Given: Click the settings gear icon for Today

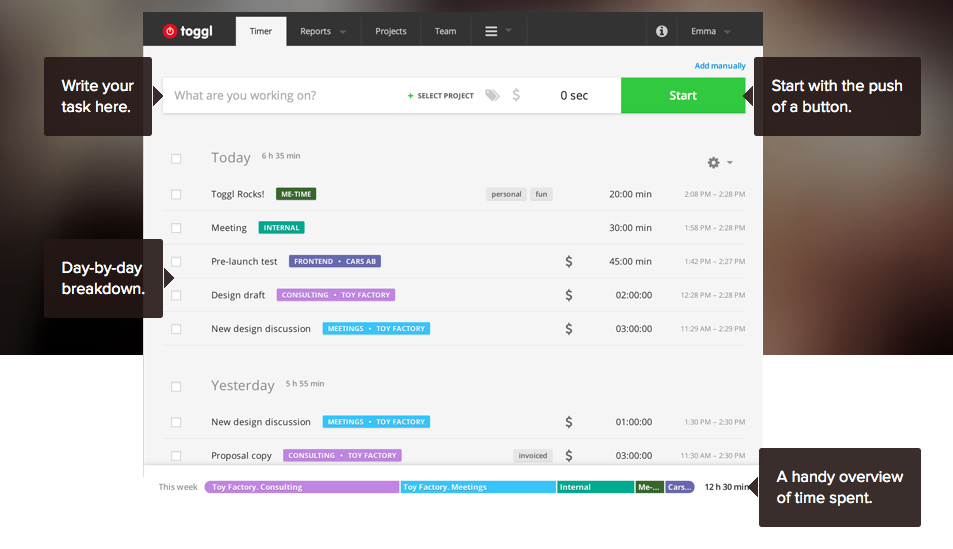Looking at the screenshot, I should tap(714, 162).
